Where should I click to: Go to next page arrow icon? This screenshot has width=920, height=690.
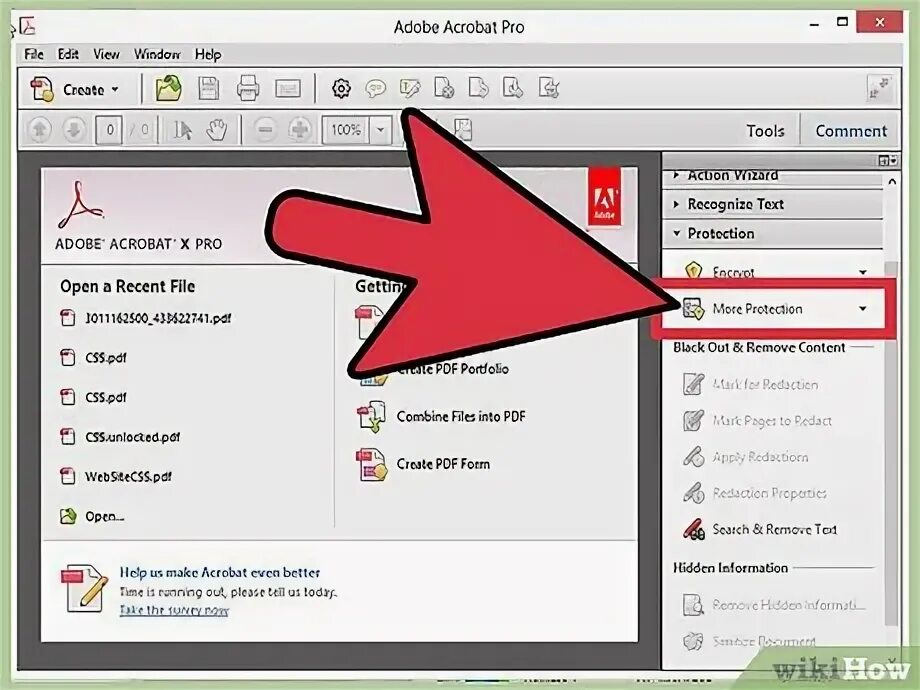tap(74, 130)
